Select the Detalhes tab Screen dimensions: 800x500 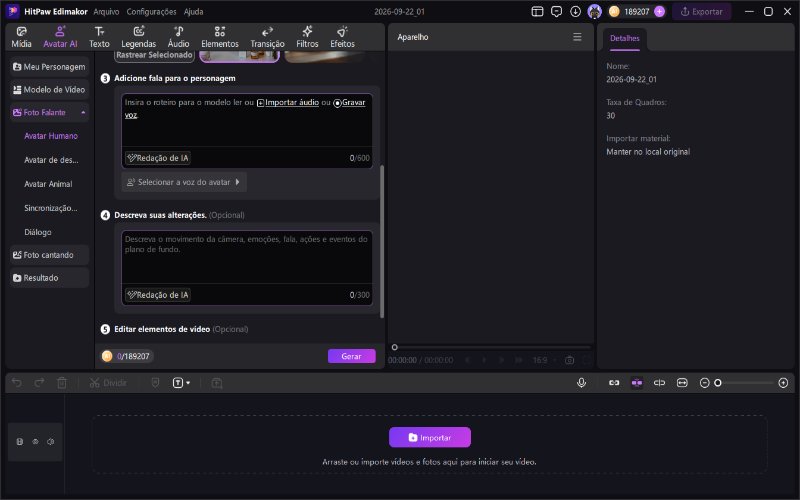click(624, 38)
